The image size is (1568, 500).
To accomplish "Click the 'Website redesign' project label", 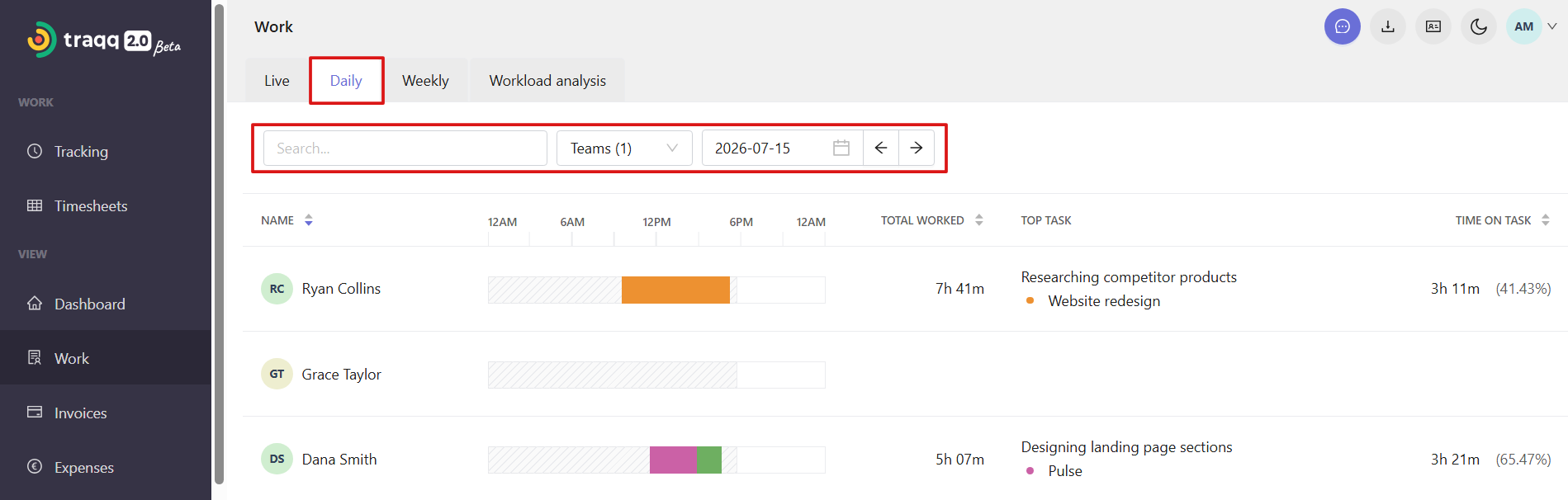I will (x=1104, y=301).
